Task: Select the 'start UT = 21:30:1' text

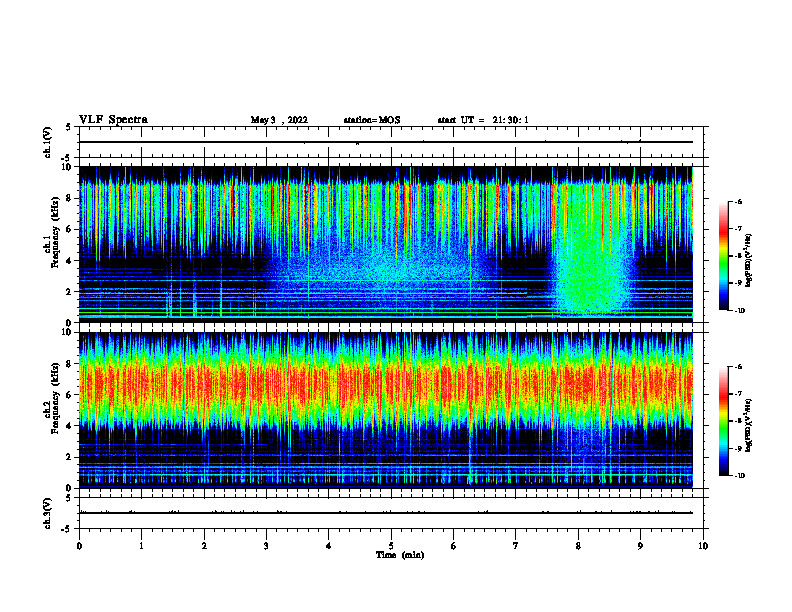Action: point(483,120)
